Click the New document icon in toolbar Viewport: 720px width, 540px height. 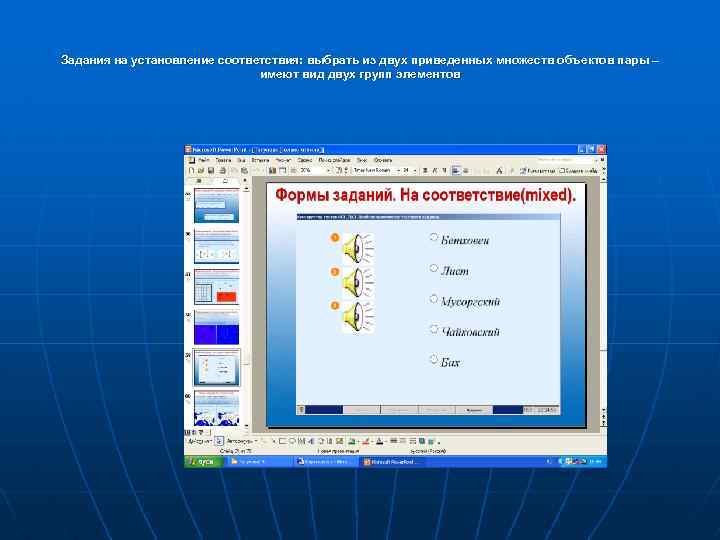191,170
